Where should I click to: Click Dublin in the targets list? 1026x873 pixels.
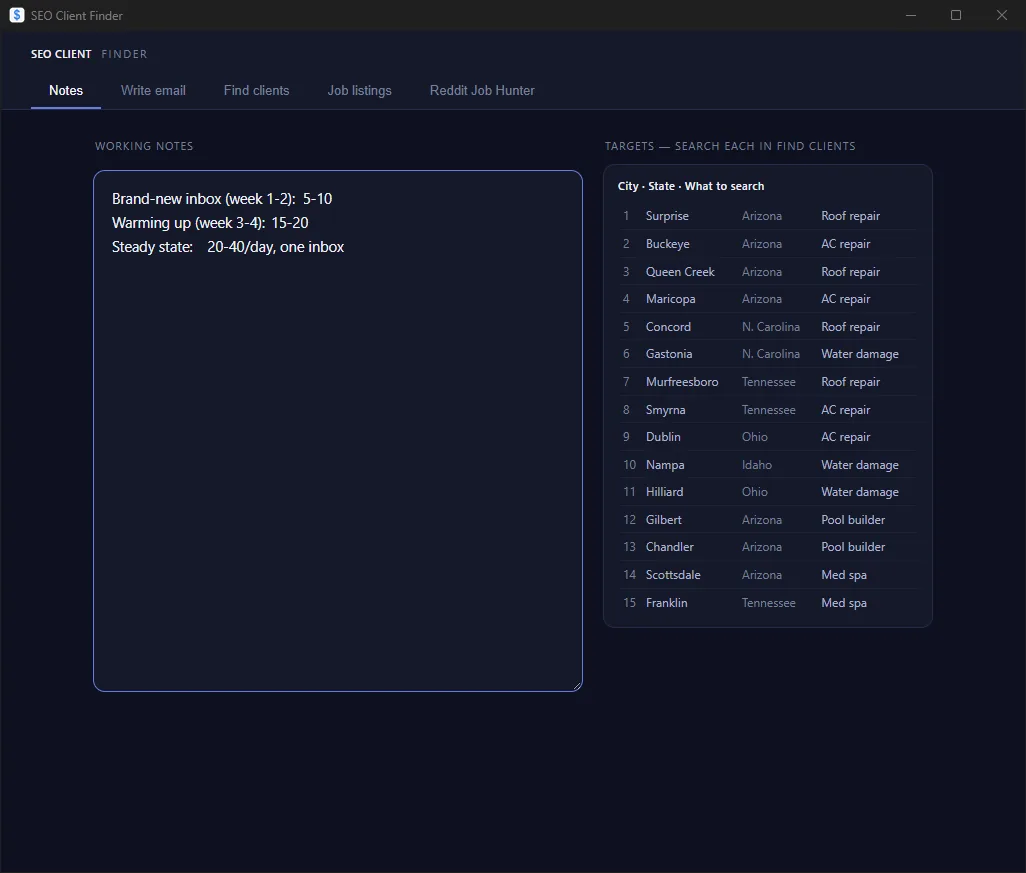point(663,437)
